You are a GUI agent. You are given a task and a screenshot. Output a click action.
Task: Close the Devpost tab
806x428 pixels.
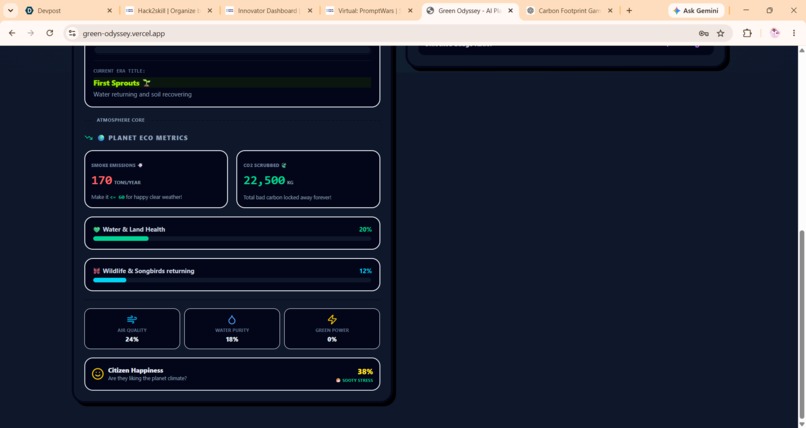pos(109,10)
